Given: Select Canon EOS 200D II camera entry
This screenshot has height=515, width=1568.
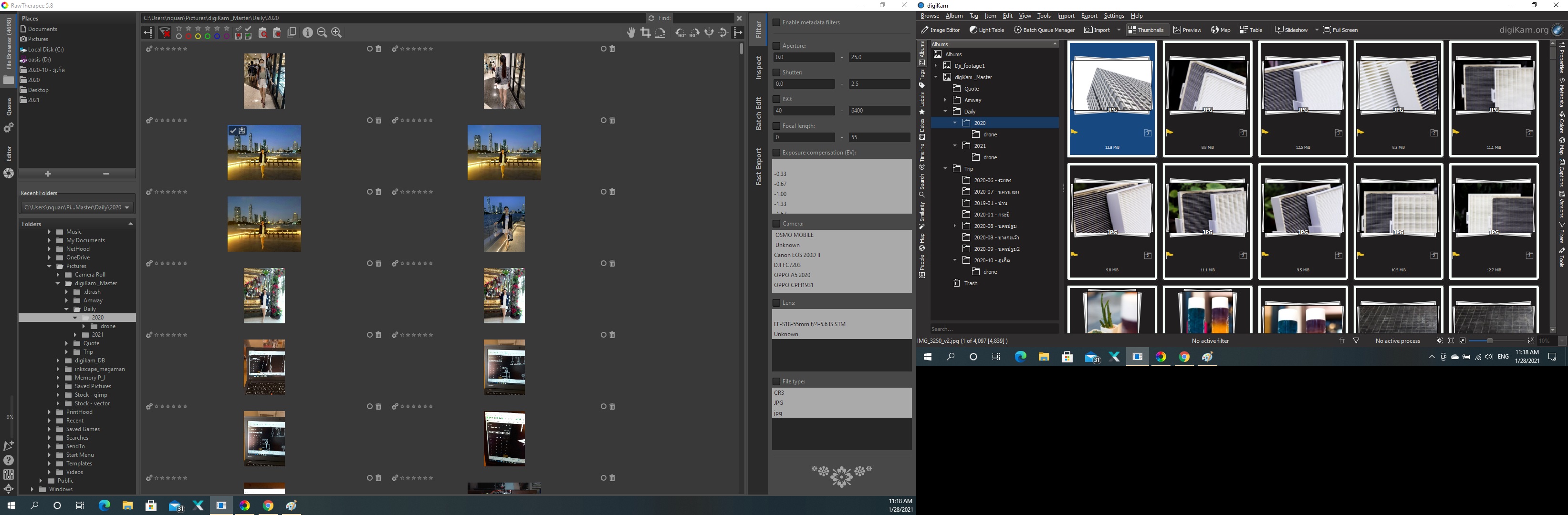Looking at the screenshot, I should [x=797, y=255].
